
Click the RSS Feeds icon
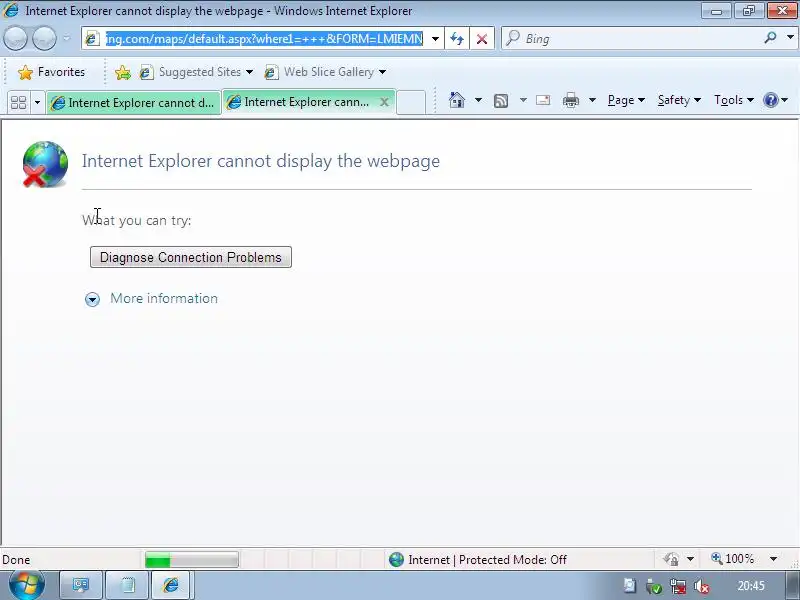[x=501, y=101]
